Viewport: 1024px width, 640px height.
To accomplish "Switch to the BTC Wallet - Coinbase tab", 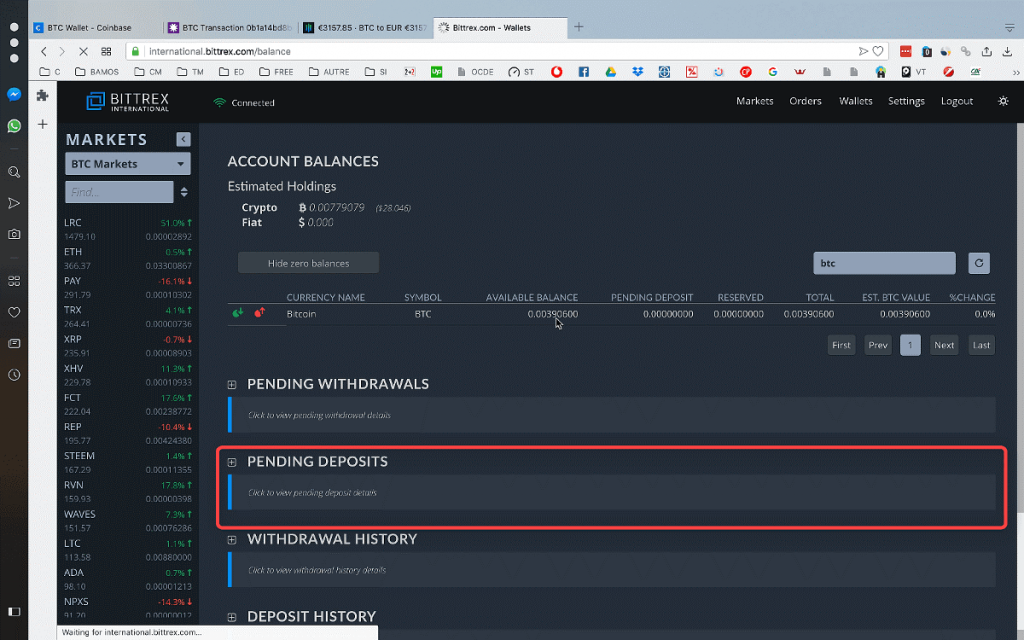I will click(96, 27).
